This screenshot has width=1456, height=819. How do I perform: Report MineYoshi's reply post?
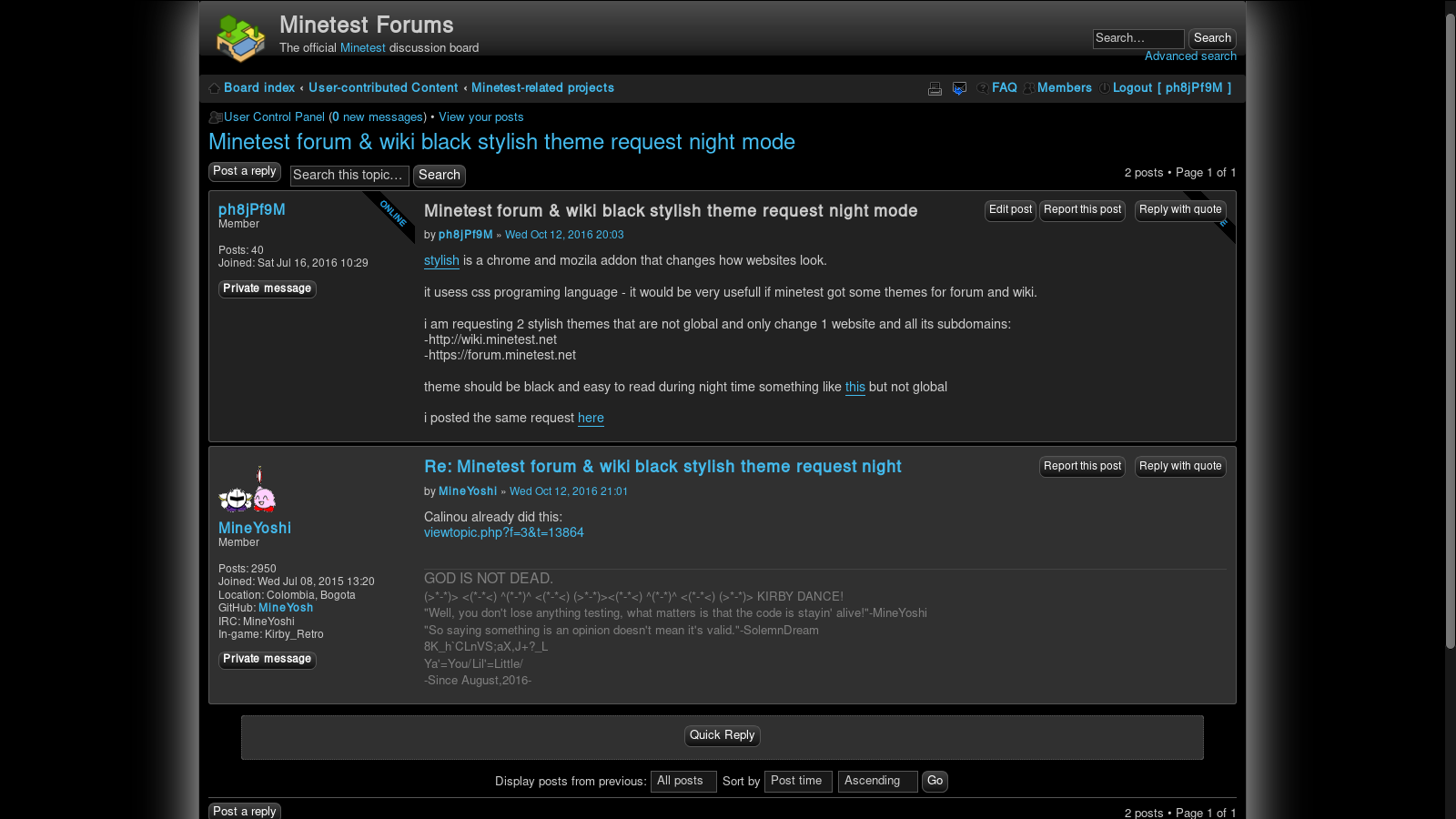(1082, 467)
